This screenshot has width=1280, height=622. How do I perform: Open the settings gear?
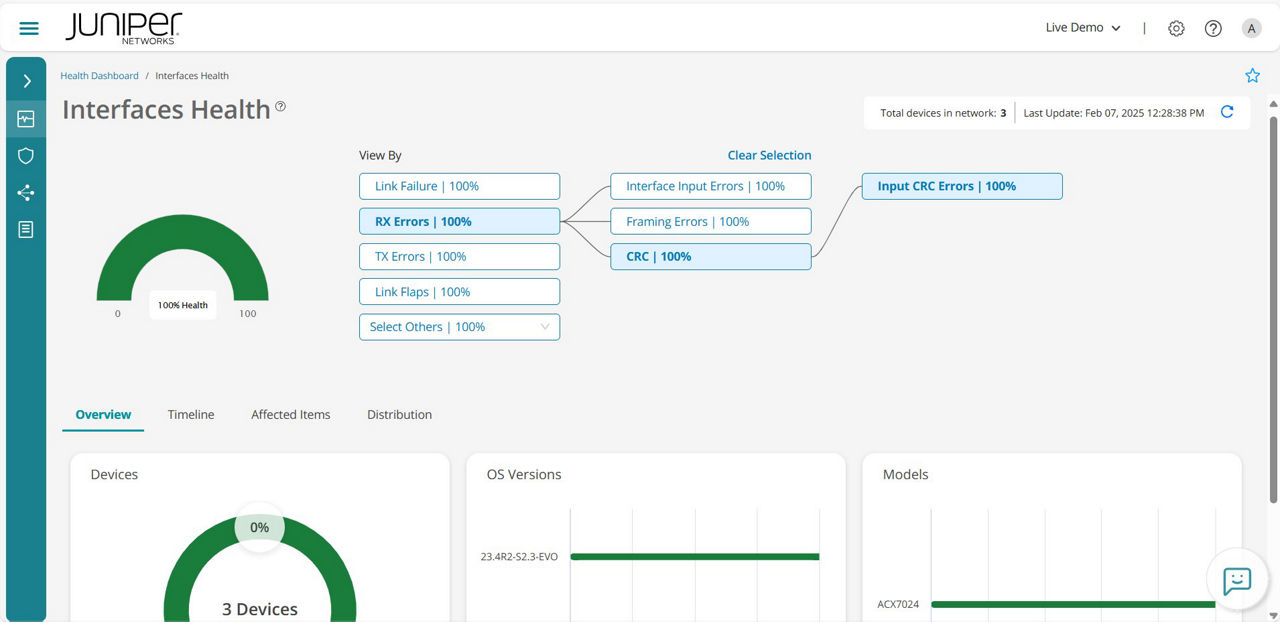[1176, 28]
